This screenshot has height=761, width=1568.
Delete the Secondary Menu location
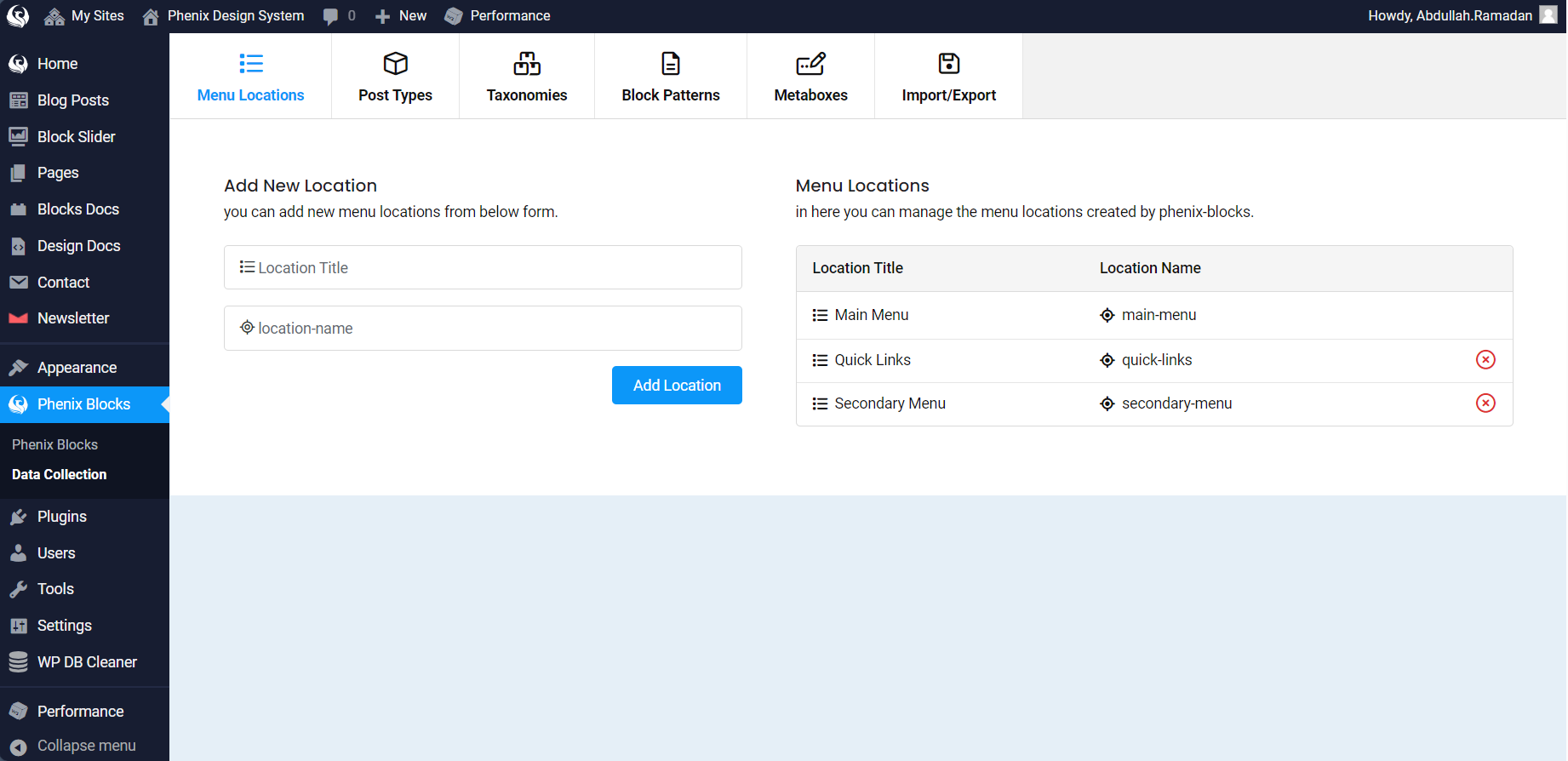[1485, 403]
